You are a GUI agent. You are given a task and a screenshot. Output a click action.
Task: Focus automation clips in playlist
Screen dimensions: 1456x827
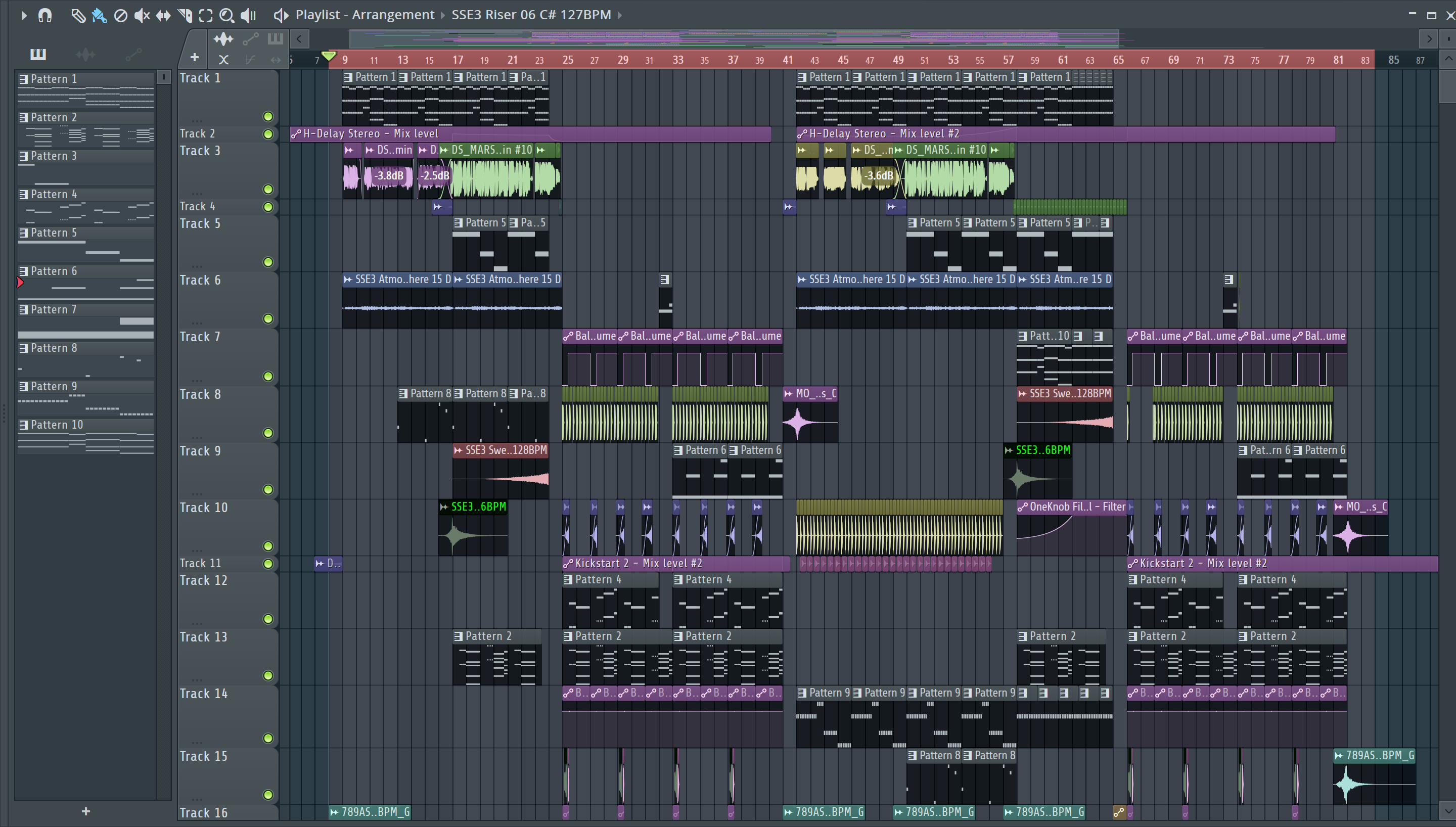click(250, 38)
